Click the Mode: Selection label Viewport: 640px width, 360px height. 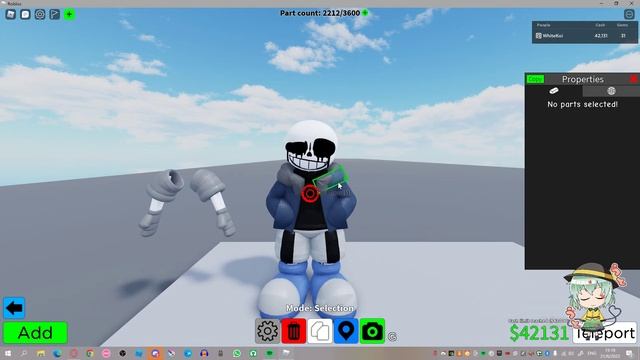point(320,308)
